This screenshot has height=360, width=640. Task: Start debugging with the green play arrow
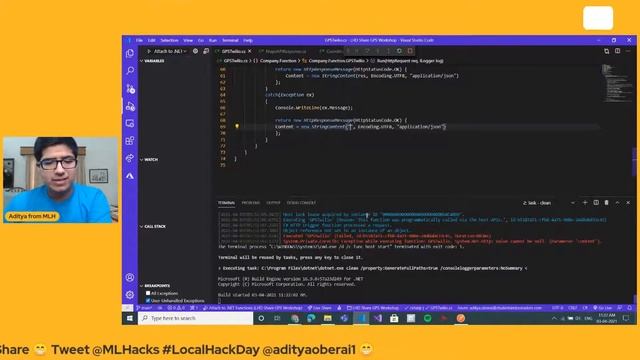click(x=149, y=51)
